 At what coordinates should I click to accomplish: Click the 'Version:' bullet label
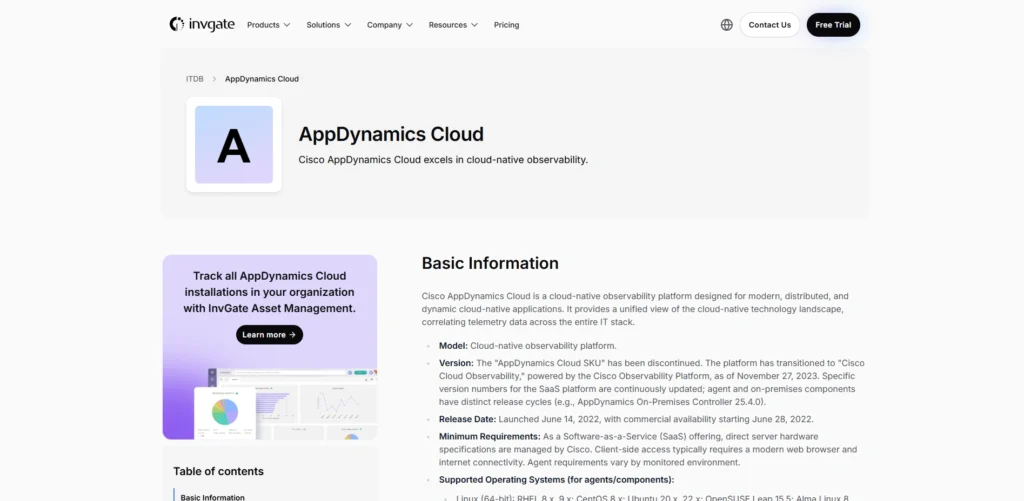pyautogui.click(x=456, y=363)
